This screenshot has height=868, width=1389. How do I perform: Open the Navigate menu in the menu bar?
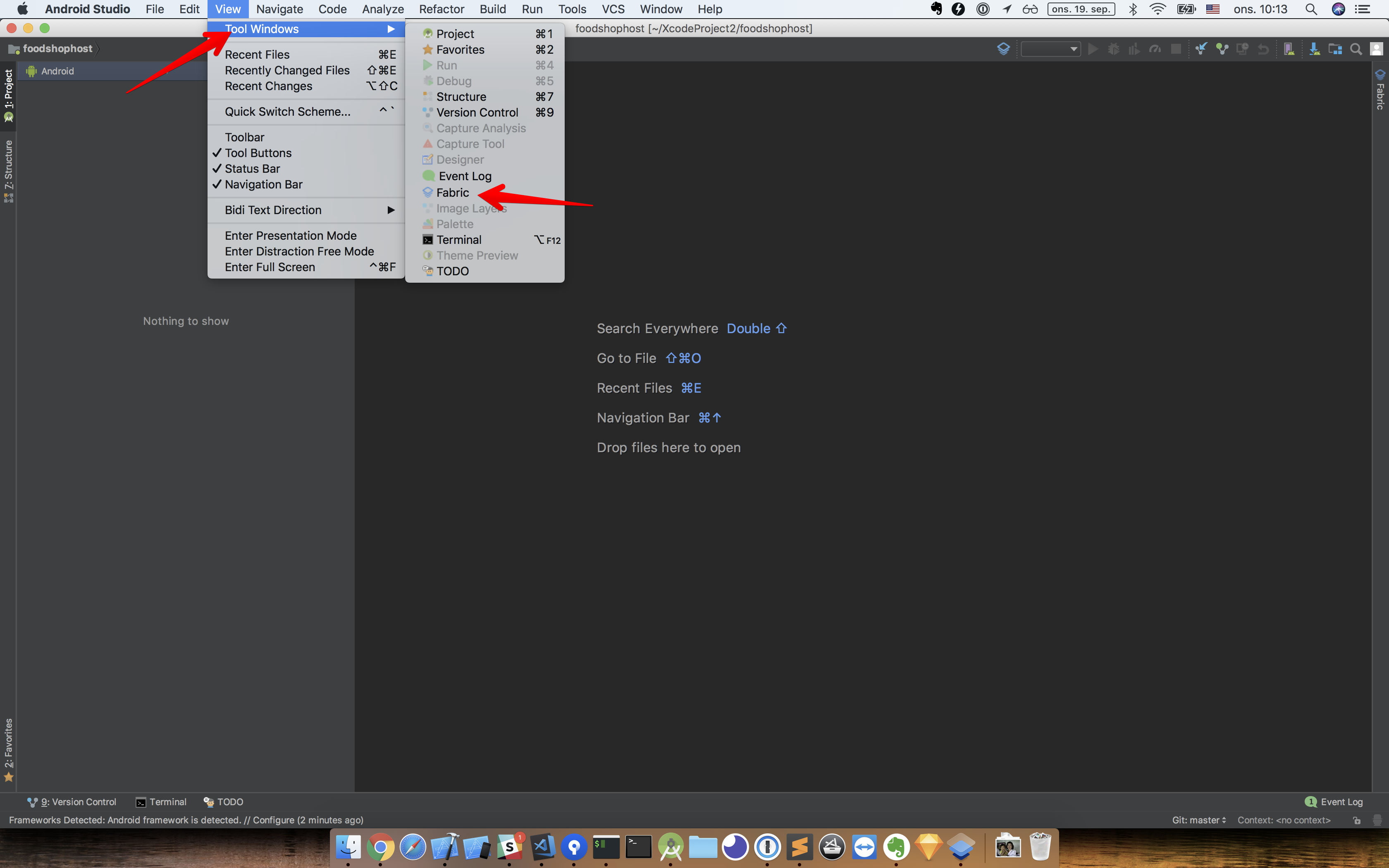[279, 9]
